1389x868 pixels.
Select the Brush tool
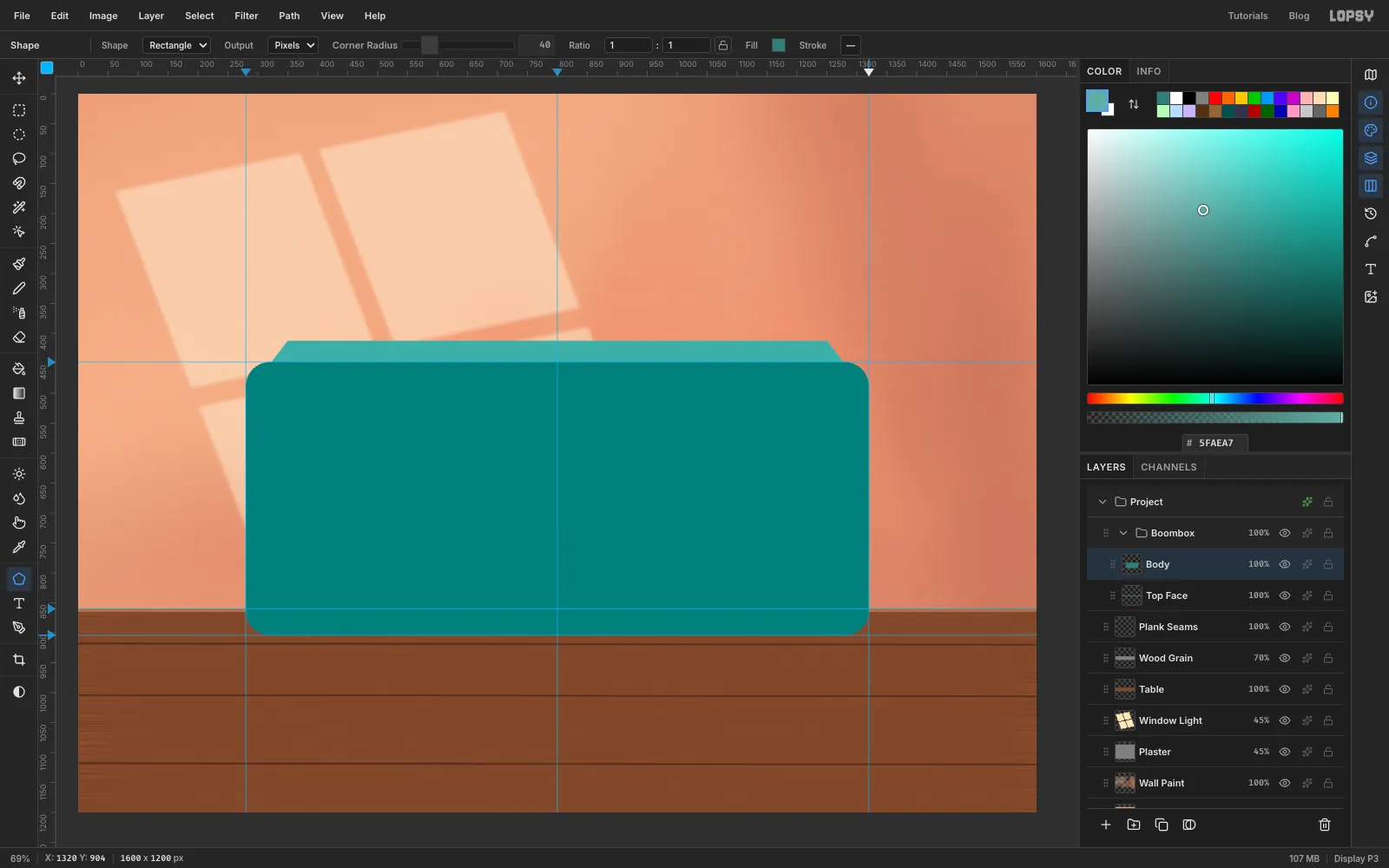pyautogui.click(x=19, y=264)
